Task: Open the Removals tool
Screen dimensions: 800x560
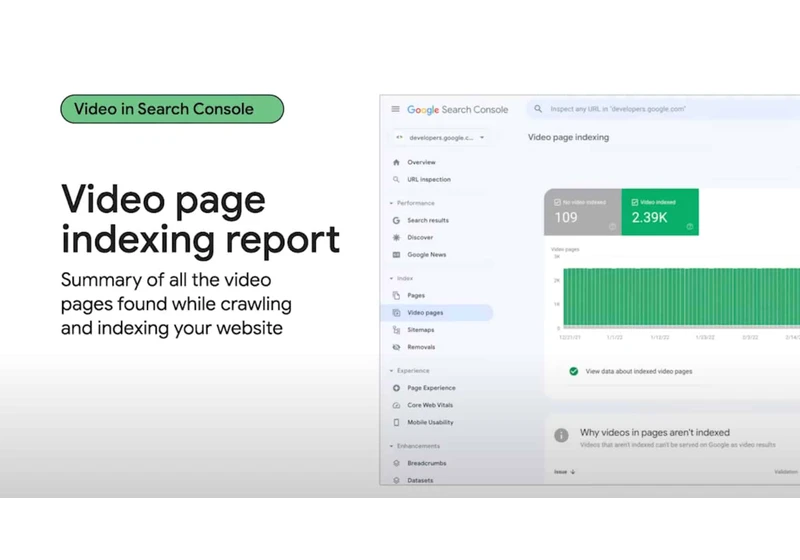Action: click(x=421, y=347)
